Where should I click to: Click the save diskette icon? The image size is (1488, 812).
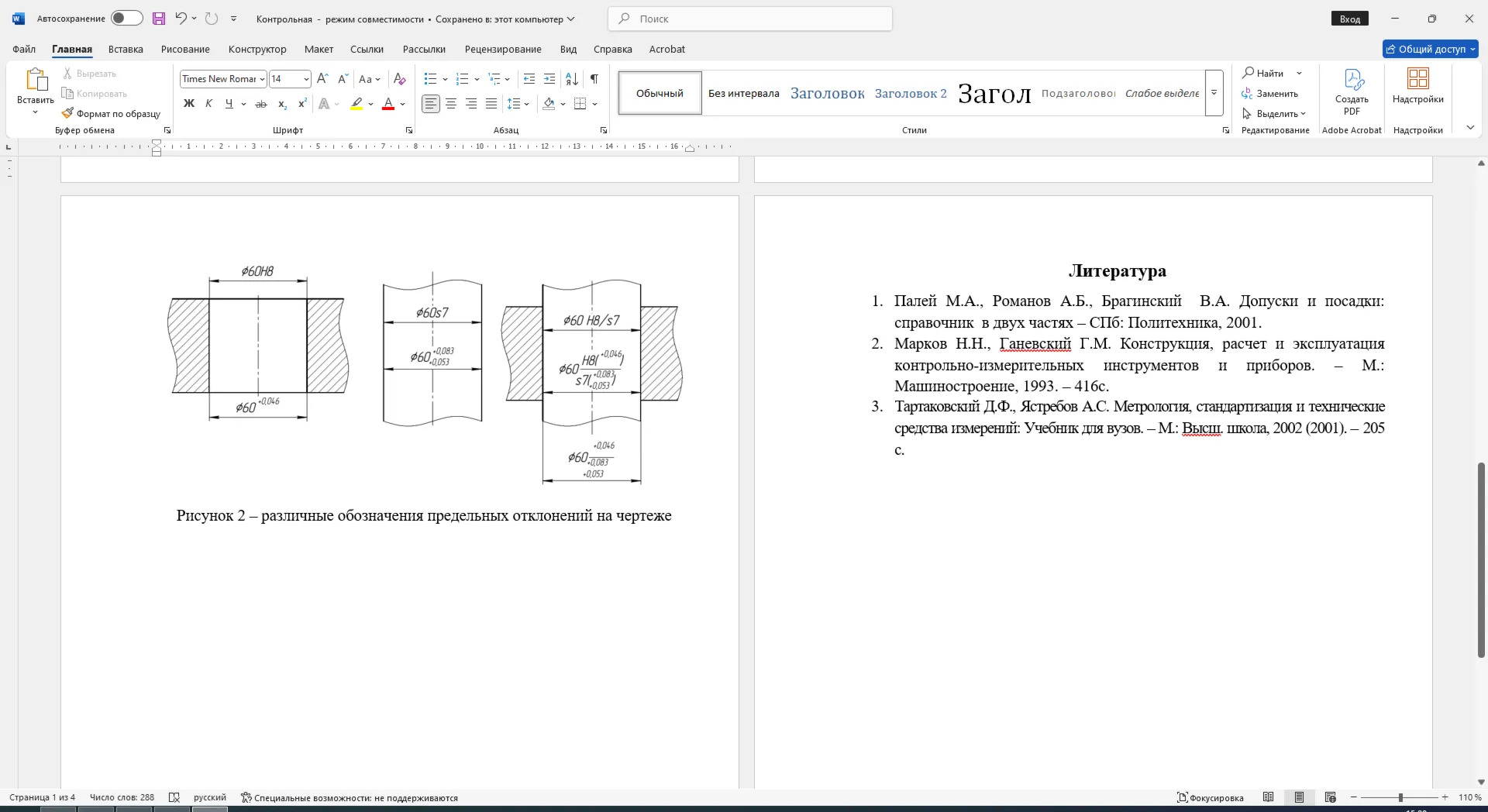[159, 19]
